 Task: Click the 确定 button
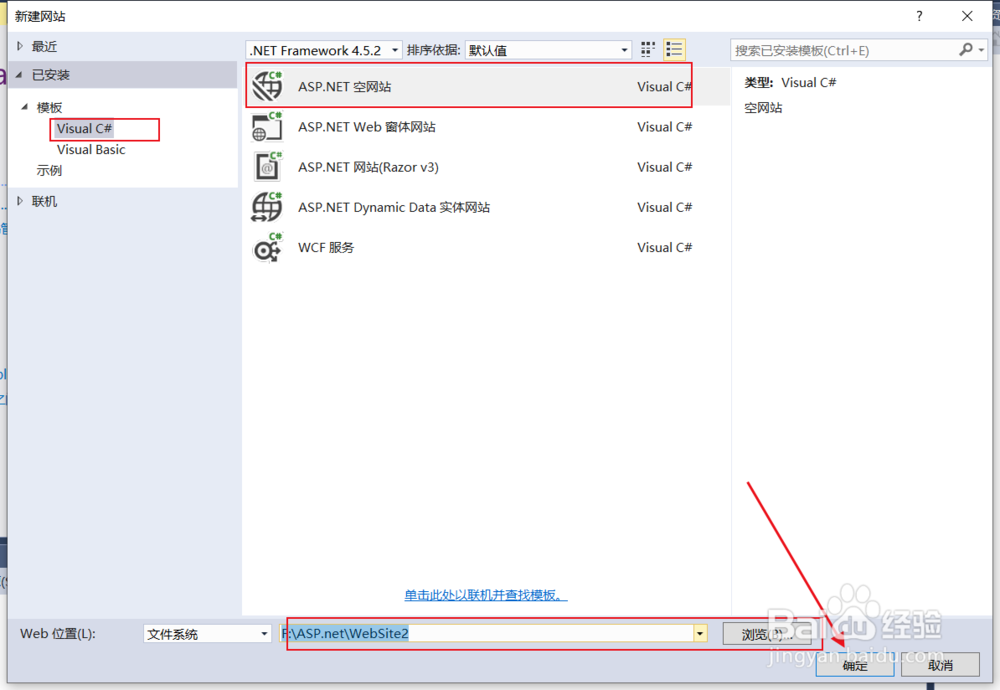(x=855, y=665)
